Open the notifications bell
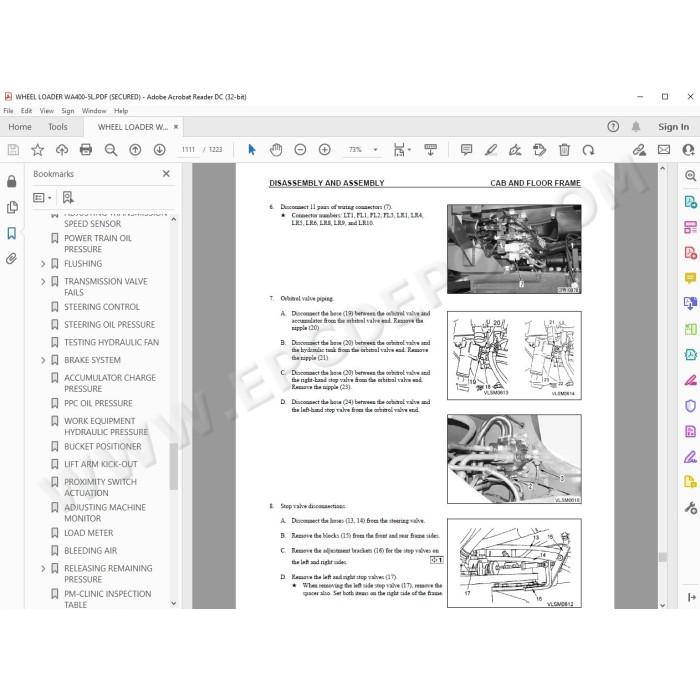Image resolution: width=700 pixels, height=700 pixels. pyautogui.click(x=636, y=127)
